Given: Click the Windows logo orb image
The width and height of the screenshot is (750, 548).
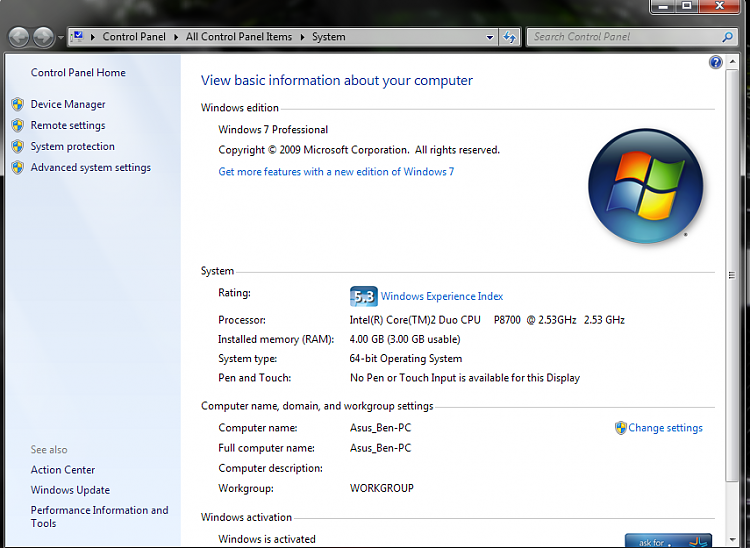Looking at the screenshot, I should 646,186.
